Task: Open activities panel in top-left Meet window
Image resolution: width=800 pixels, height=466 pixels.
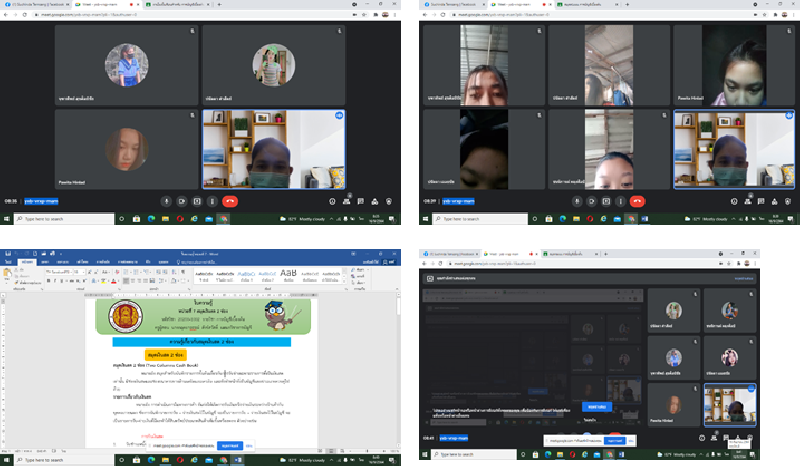Action: (374, 200)
